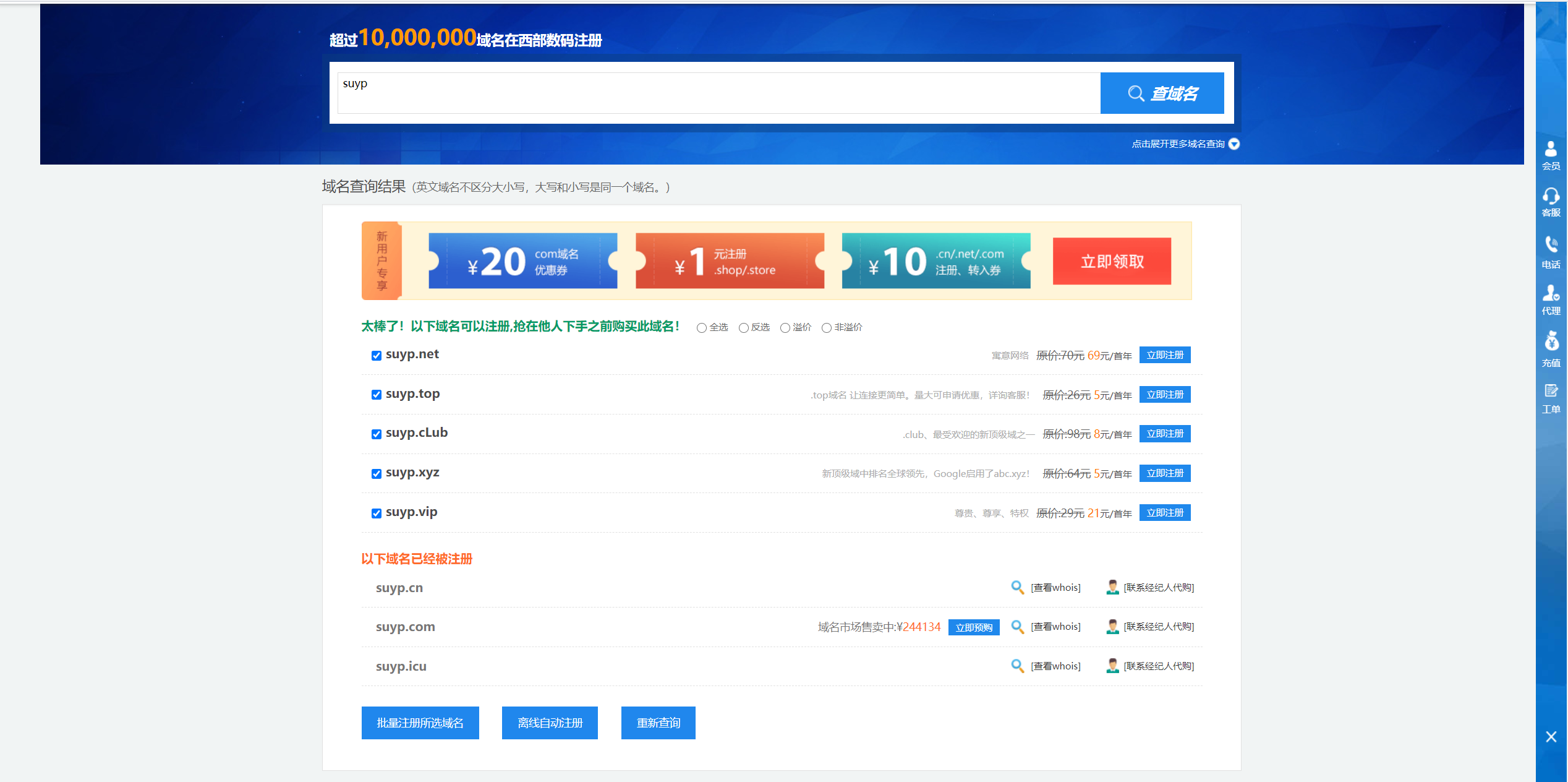The height and width of the screenshot is (782, 1568).
Task: Select the 全选 radio button
Action: point(701,328)
